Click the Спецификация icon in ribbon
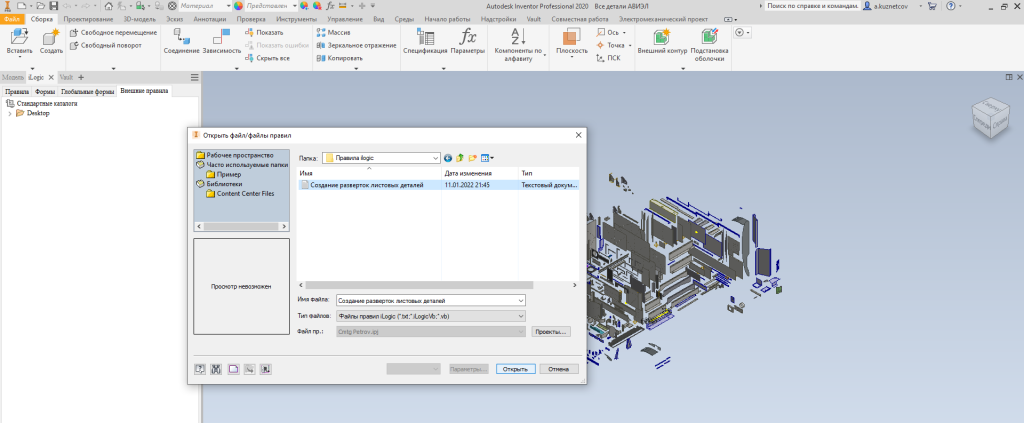Image resolution: width=1024 pixels, height=423 pixels. tap(425, 37)
